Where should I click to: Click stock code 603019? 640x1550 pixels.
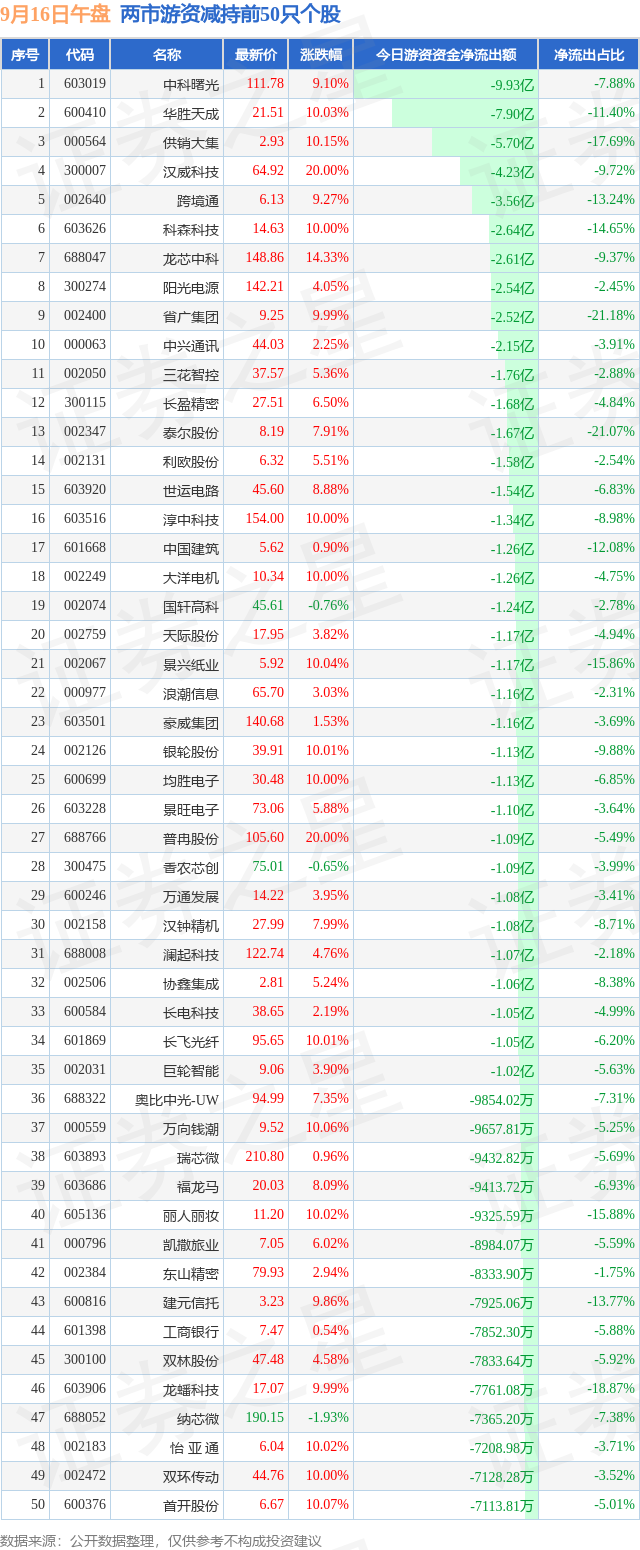pos(85,84)
